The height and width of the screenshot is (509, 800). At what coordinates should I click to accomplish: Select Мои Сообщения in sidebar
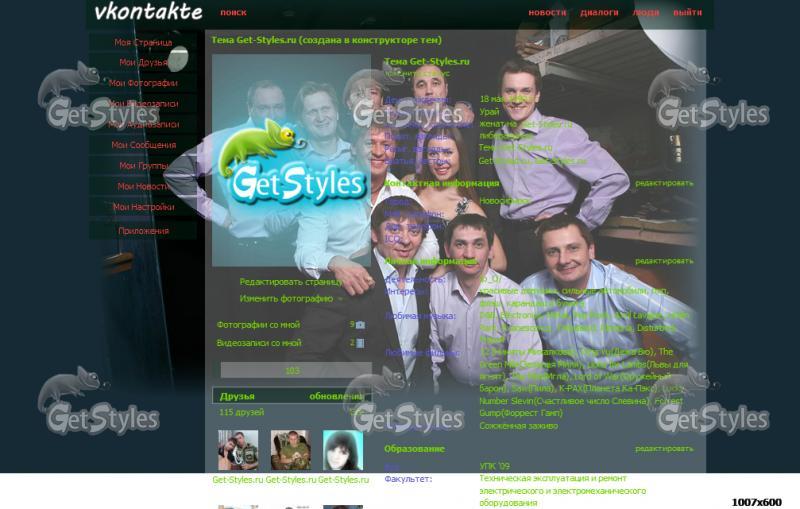click(143, 145)
